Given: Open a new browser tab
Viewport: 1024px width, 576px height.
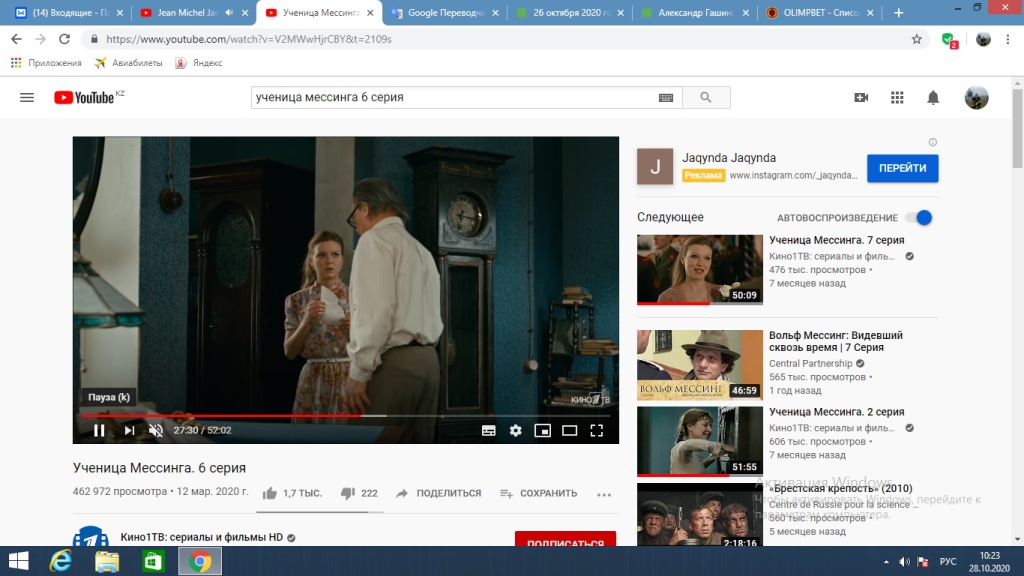Looking at the screenshot, I should tap(899, 12).
